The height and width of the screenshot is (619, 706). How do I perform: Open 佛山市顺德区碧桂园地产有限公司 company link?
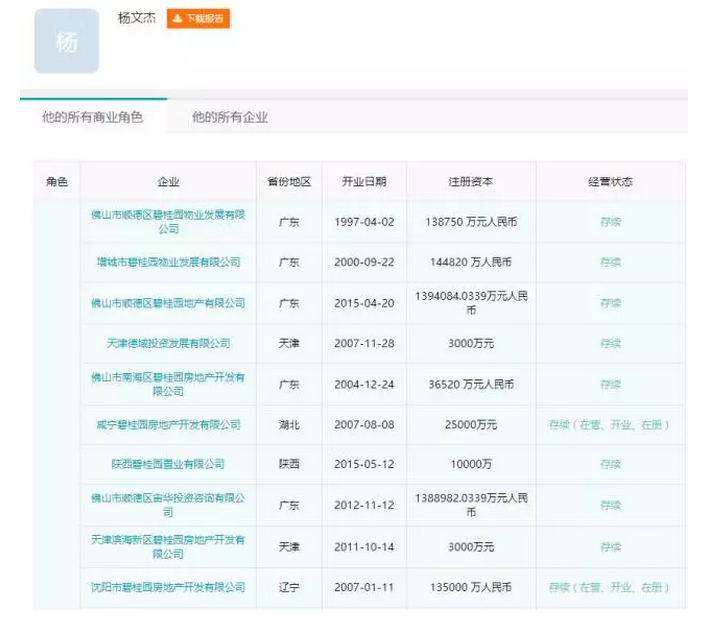[168, 303]
